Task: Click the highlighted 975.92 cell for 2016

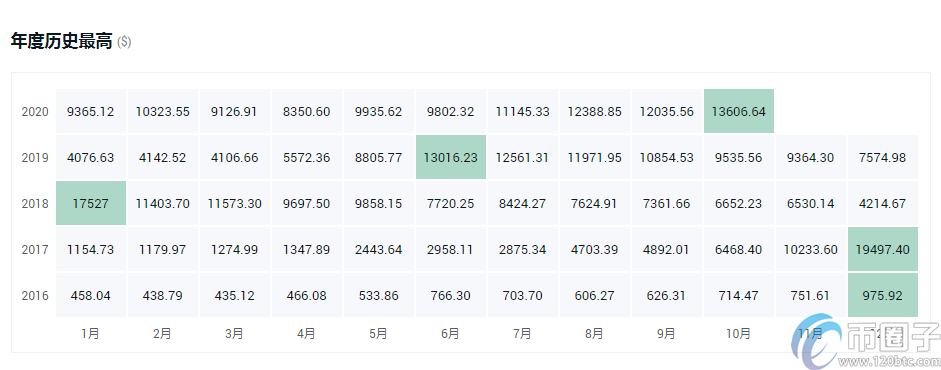Action: (x=883, y=295)
